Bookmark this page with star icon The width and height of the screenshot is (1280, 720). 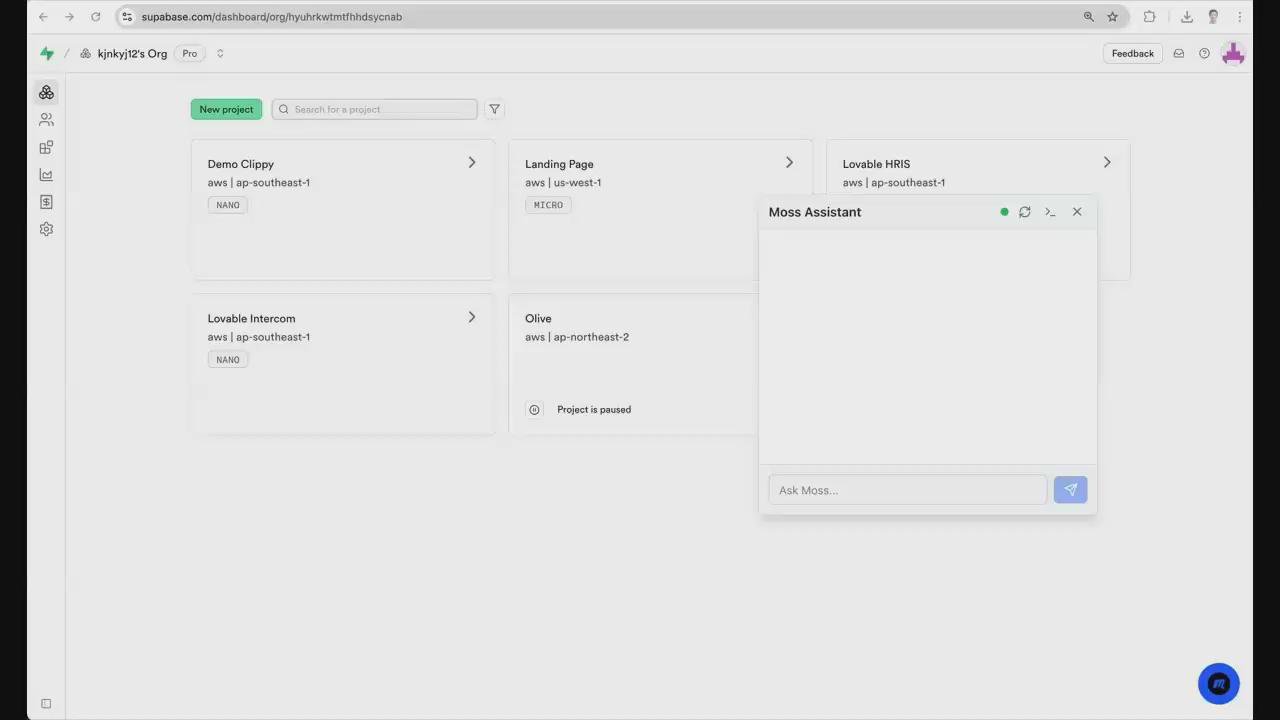tap(1112, 17)
